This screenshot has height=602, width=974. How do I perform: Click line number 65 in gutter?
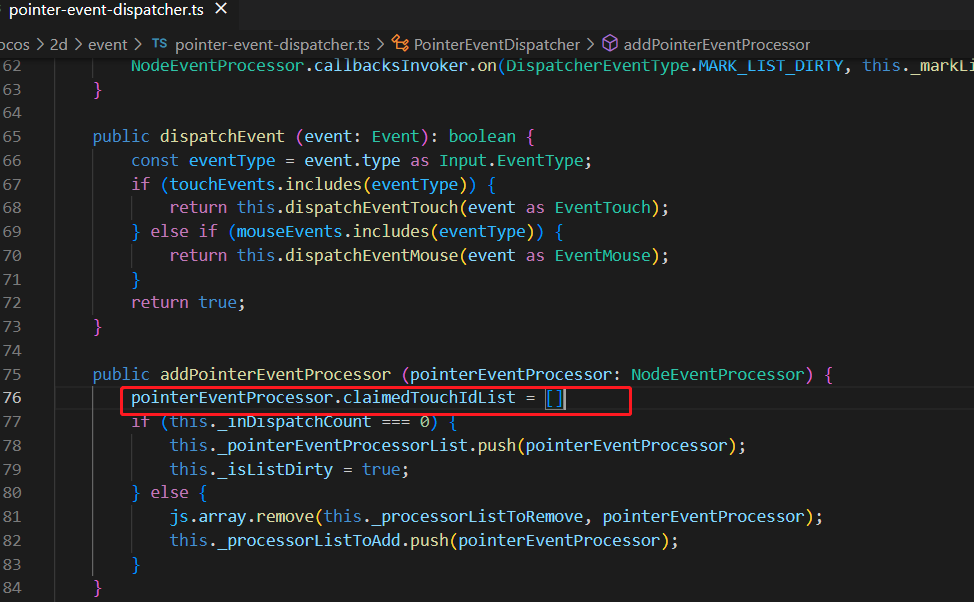point(12,137)
